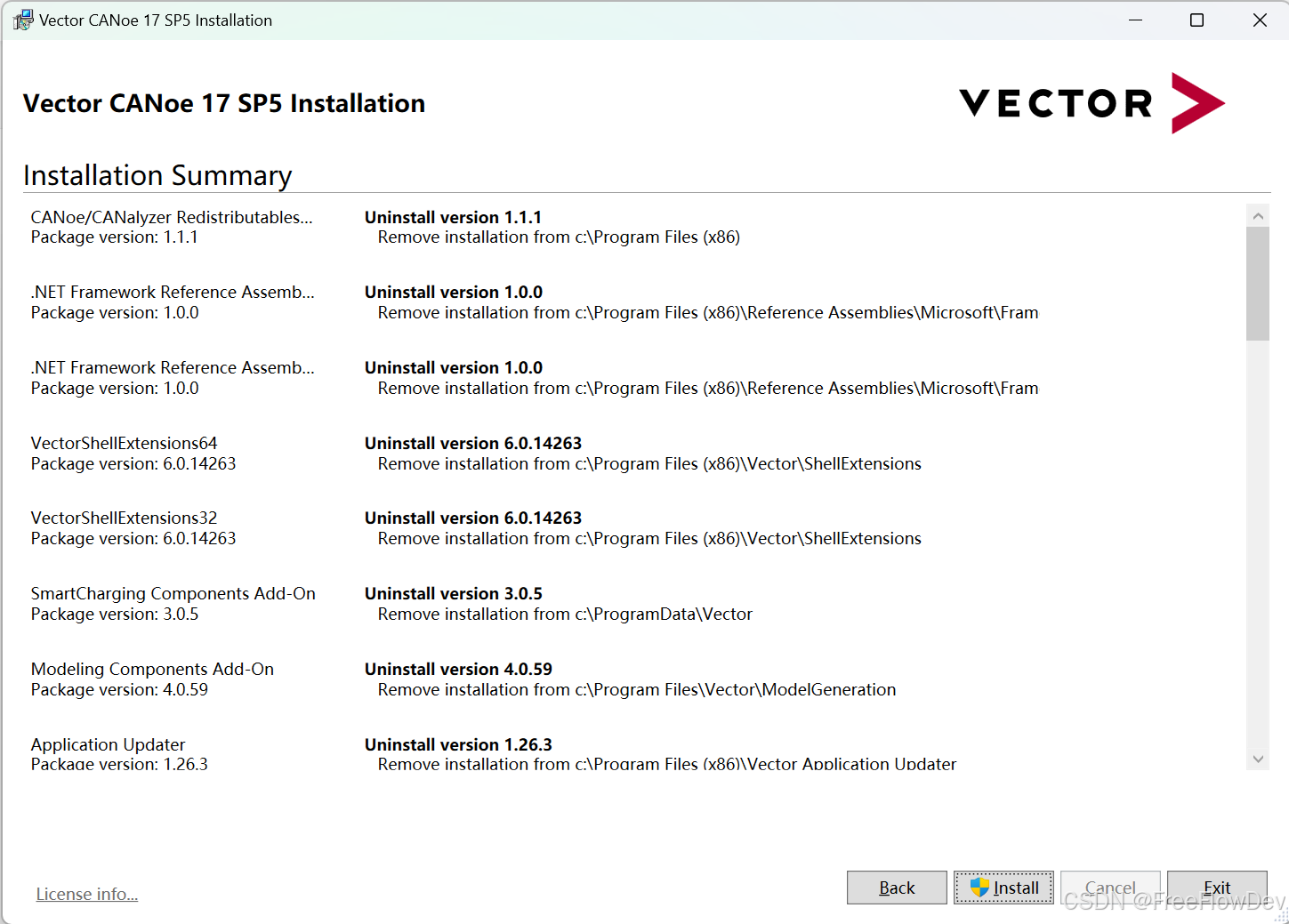Select the VectorShellExtensions32 entry
1289x924 pixels.
tap(124, 518)
